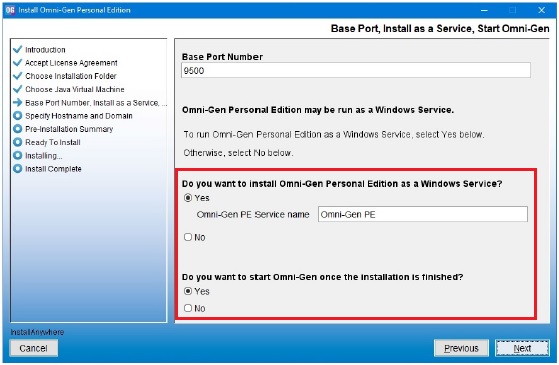559x365 pixels.
Task: Click the InstallAnywhere label
Action: click(x=37, y=332)
